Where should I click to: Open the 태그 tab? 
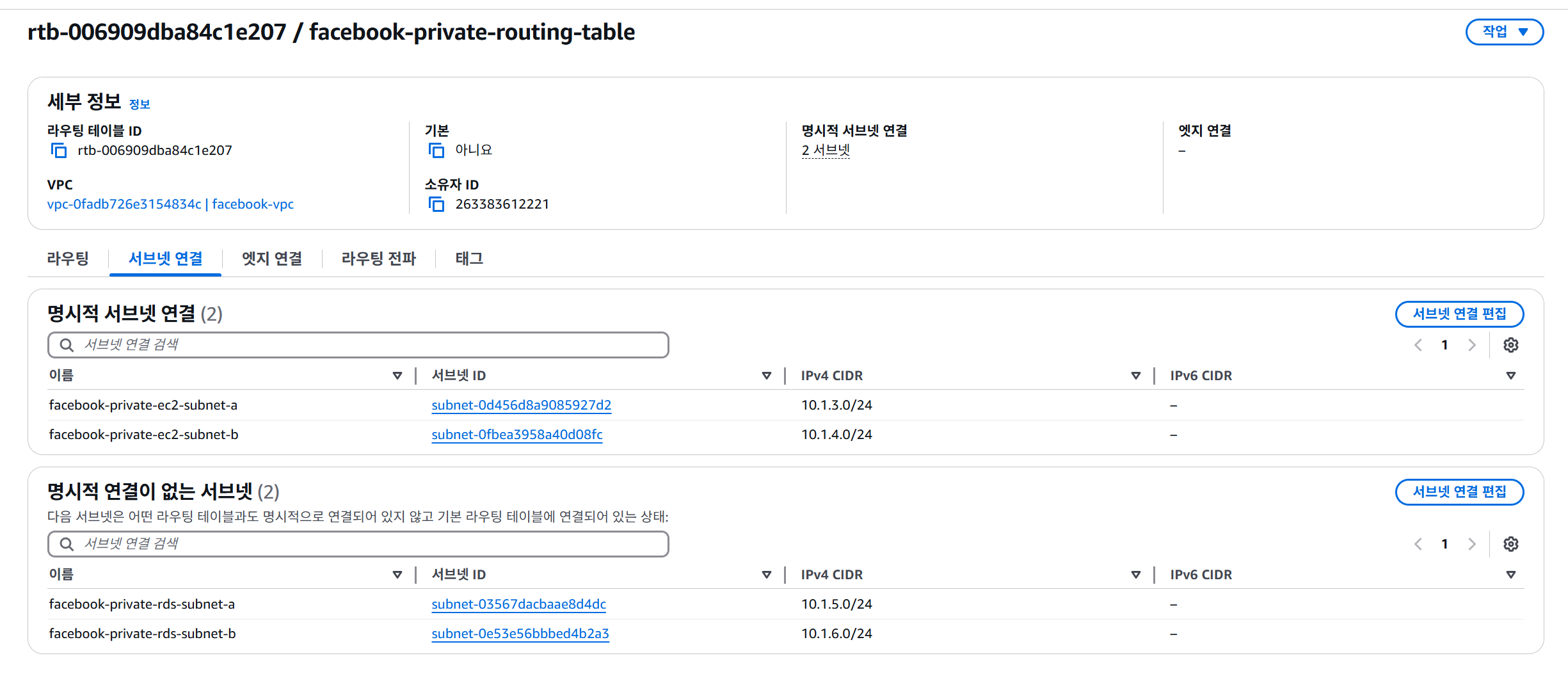coord(469,259)
